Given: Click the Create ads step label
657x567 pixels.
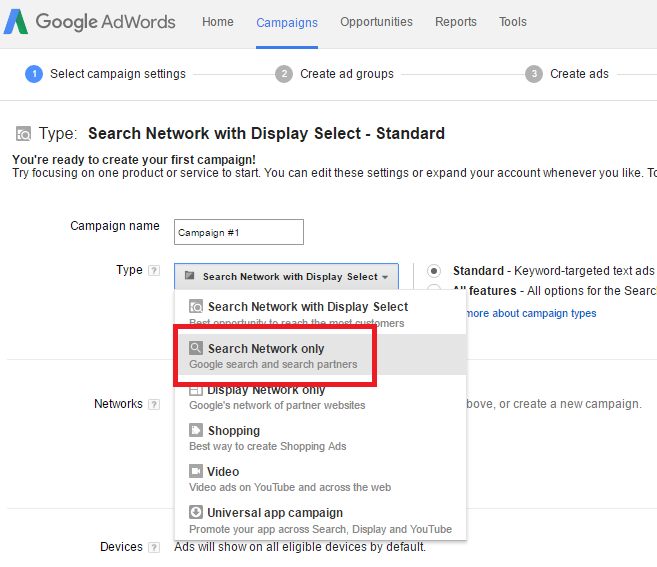Looking at the screenshot, I should (579, 74).
